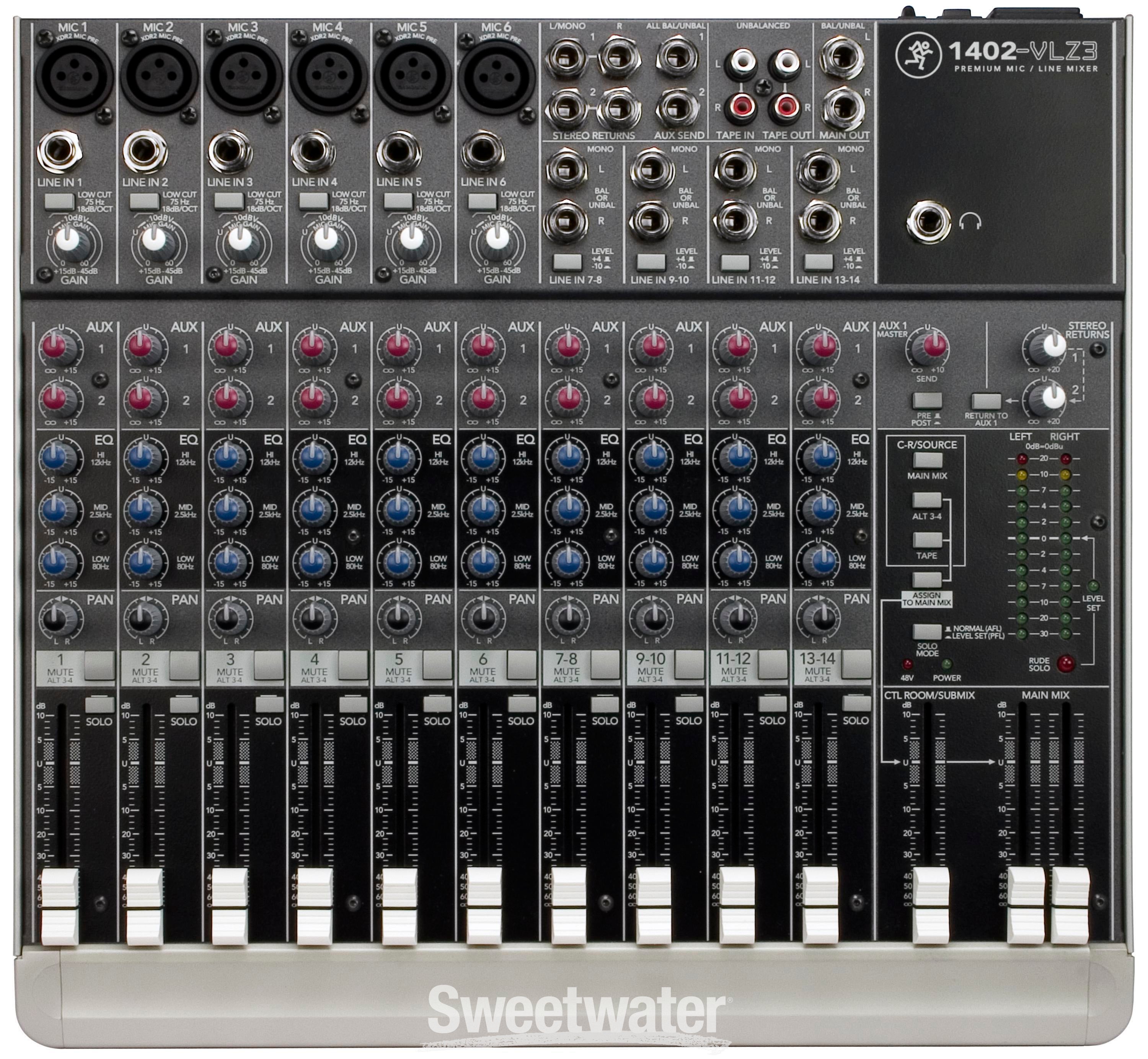The image size is (1148, 1059).
Task: Click the 1402-VLZ3 model name text
Action: point(1022,52)
